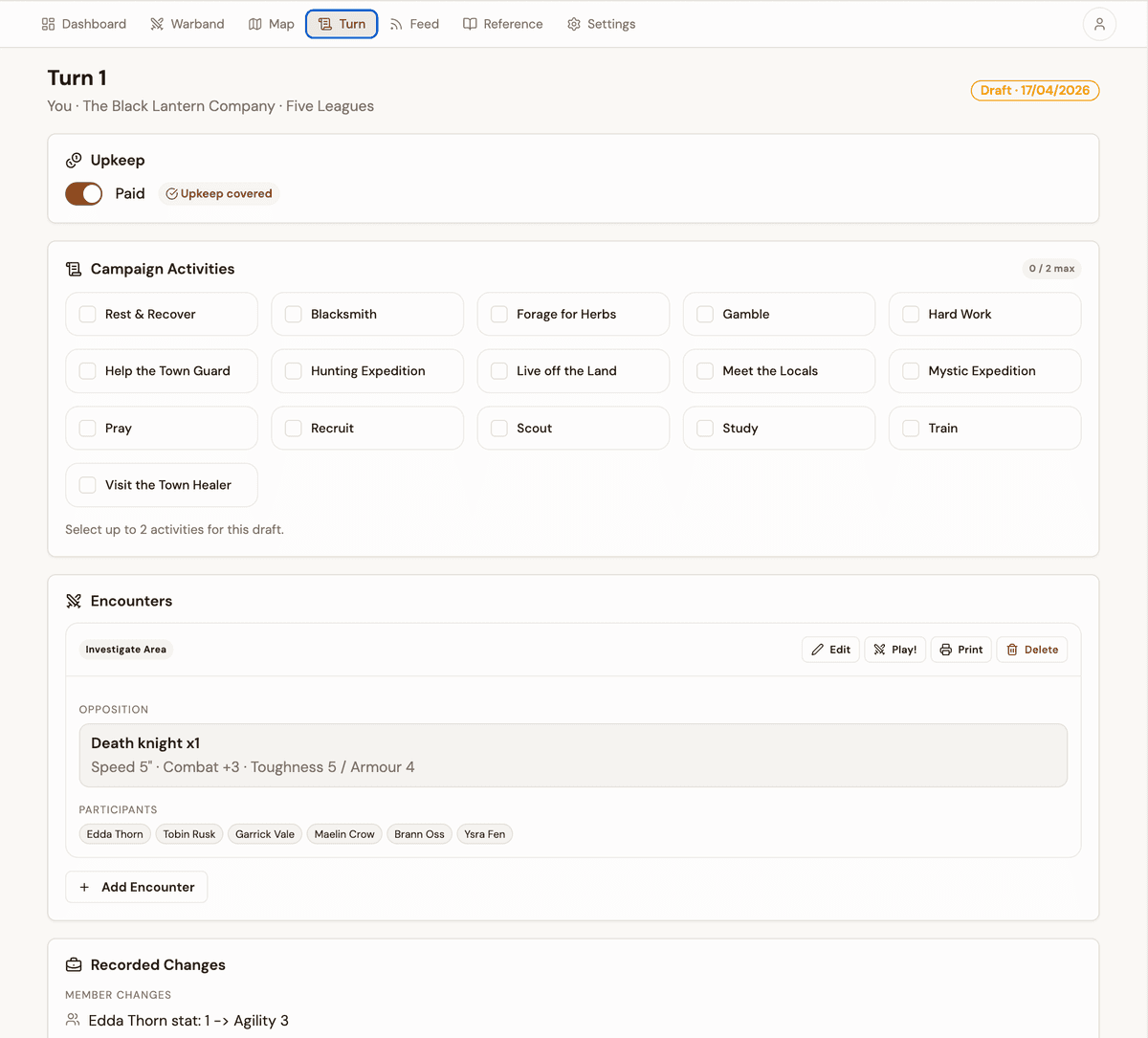
Task: Go to the Settings tab
Action: [602, 24]
